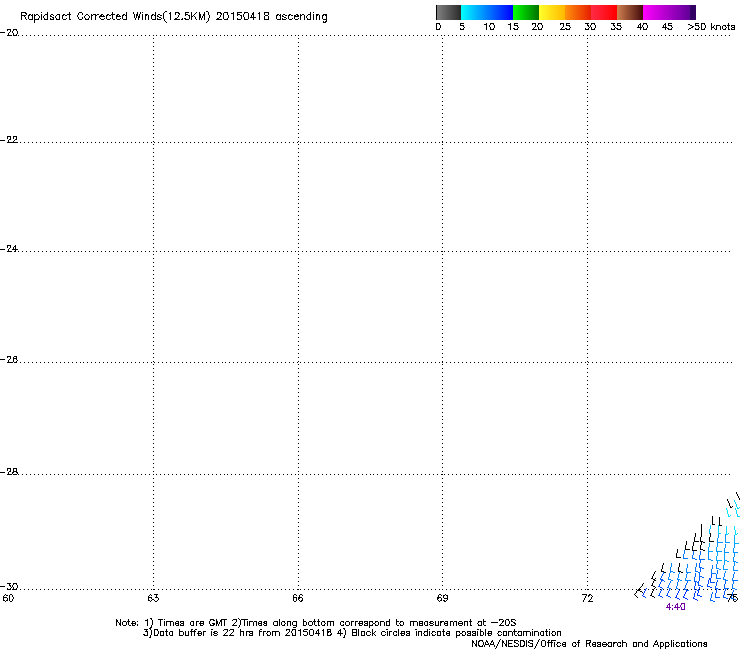Image resolution: width=740 pixels, height=650 pixels.
Task: Click the -28 latitude axis label
Action: pyautogui.click(x=9, y=472)
